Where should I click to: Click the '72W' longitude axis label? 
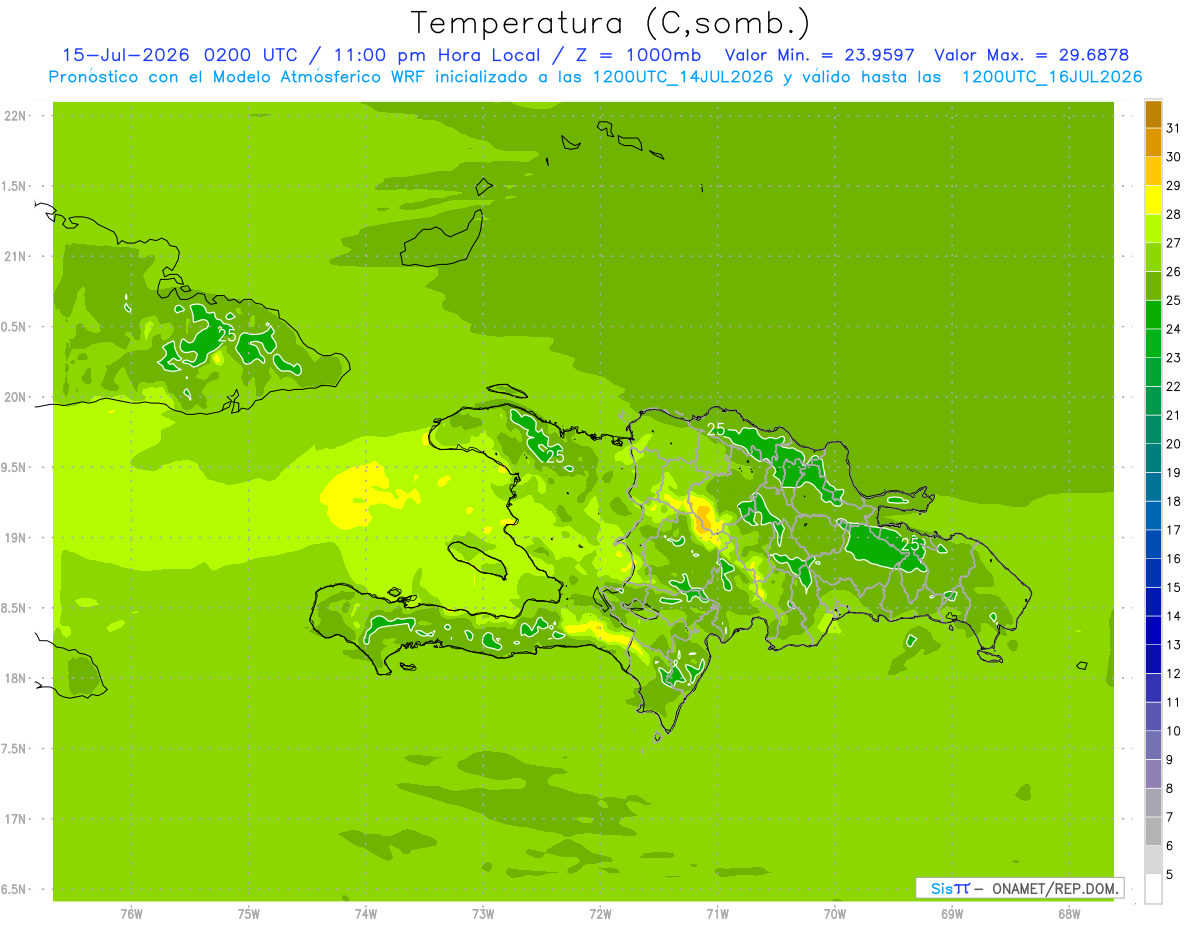coord(601,913)
